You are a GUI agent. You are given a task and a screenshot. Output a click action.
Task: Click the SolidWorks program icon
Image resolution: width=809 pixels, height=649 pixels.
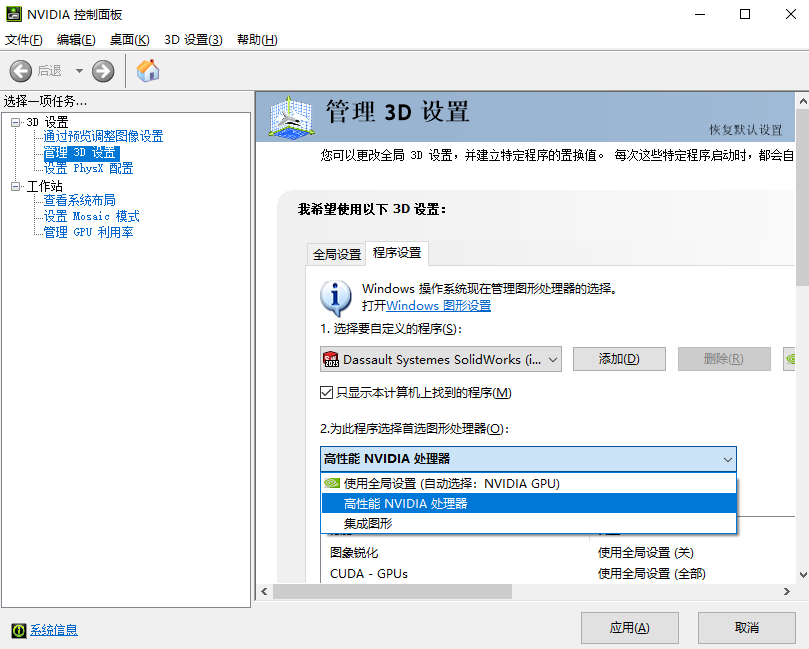[331, 359]
